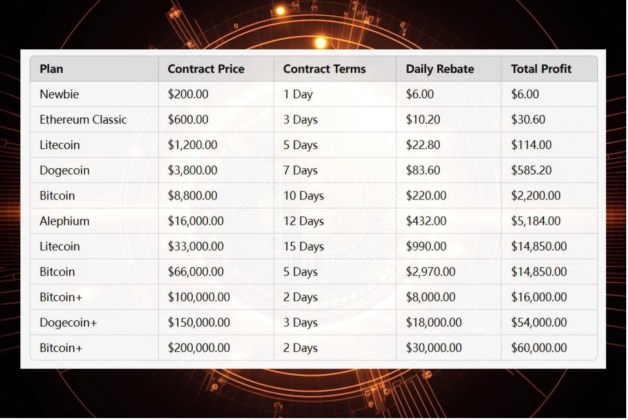The height and width of the screenshot is (420, 628).
Task: Click the $432.00 daily rebate cell
Action: [x=426, y=221]
